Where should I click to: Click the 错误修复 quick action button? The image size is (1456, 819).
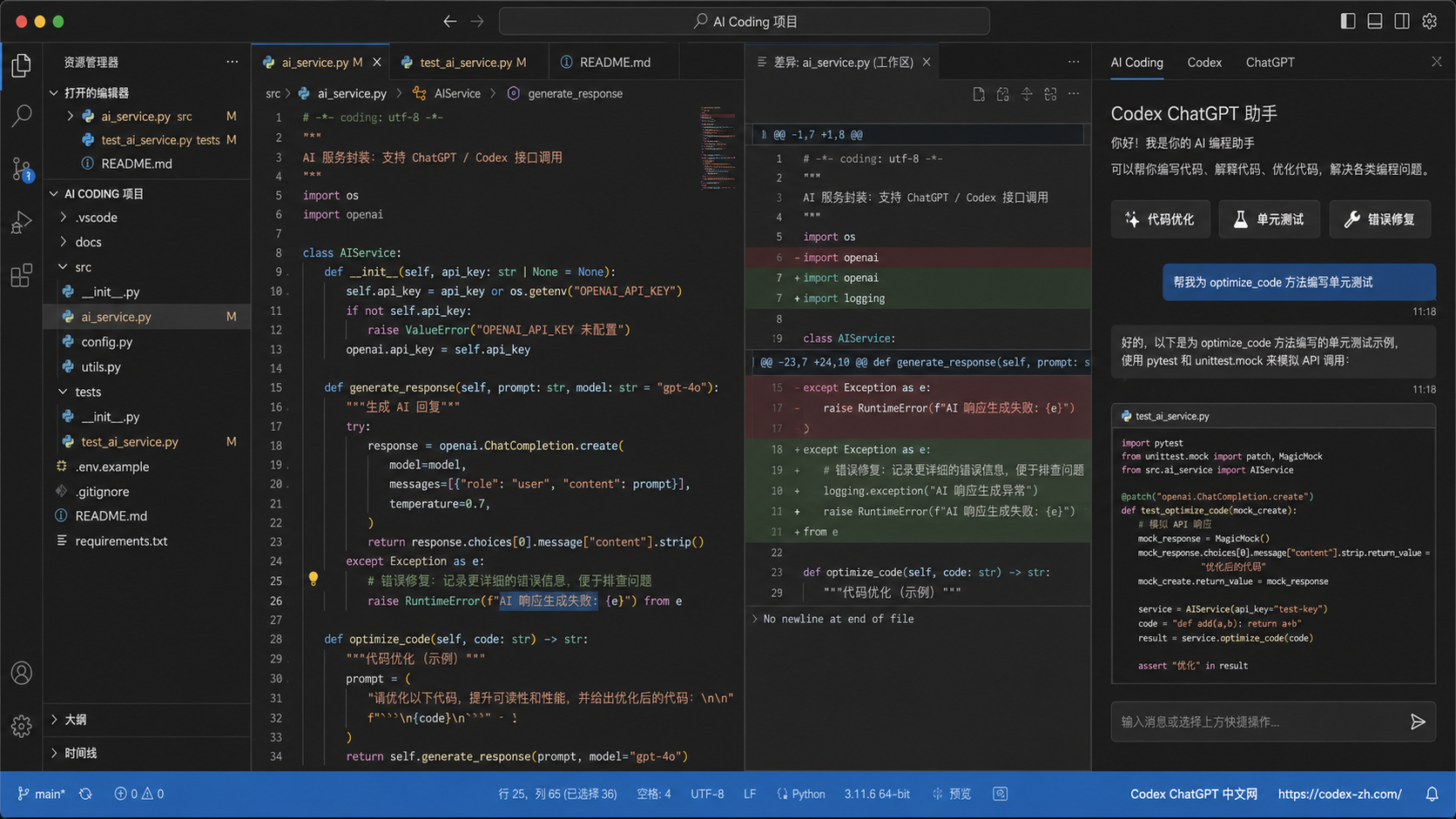coord(1380,219)
